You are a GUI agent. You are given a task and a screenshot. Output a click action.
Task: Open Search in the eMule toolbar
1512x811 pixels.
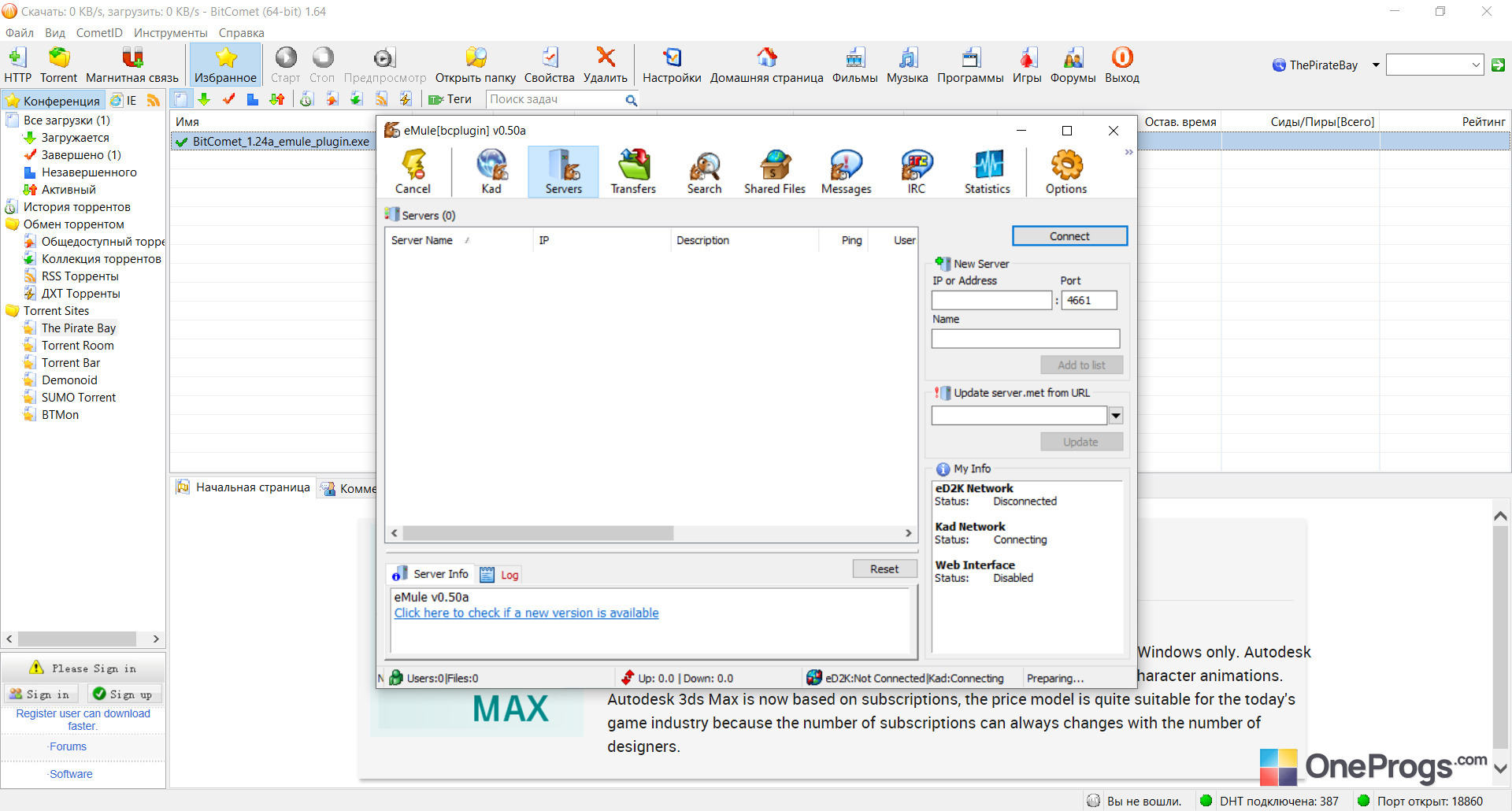click(705, 172)
